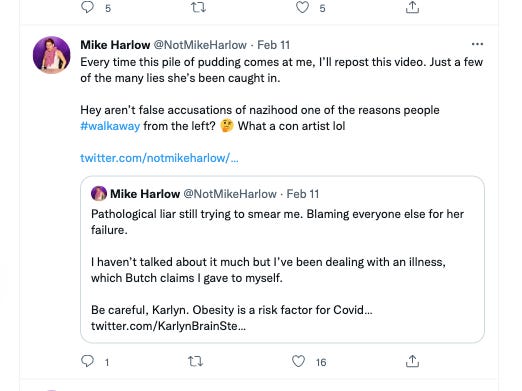Screen dimensions: 522x391
Task: Retweet the previous tweet above
Action: click(x=198, y=7)
